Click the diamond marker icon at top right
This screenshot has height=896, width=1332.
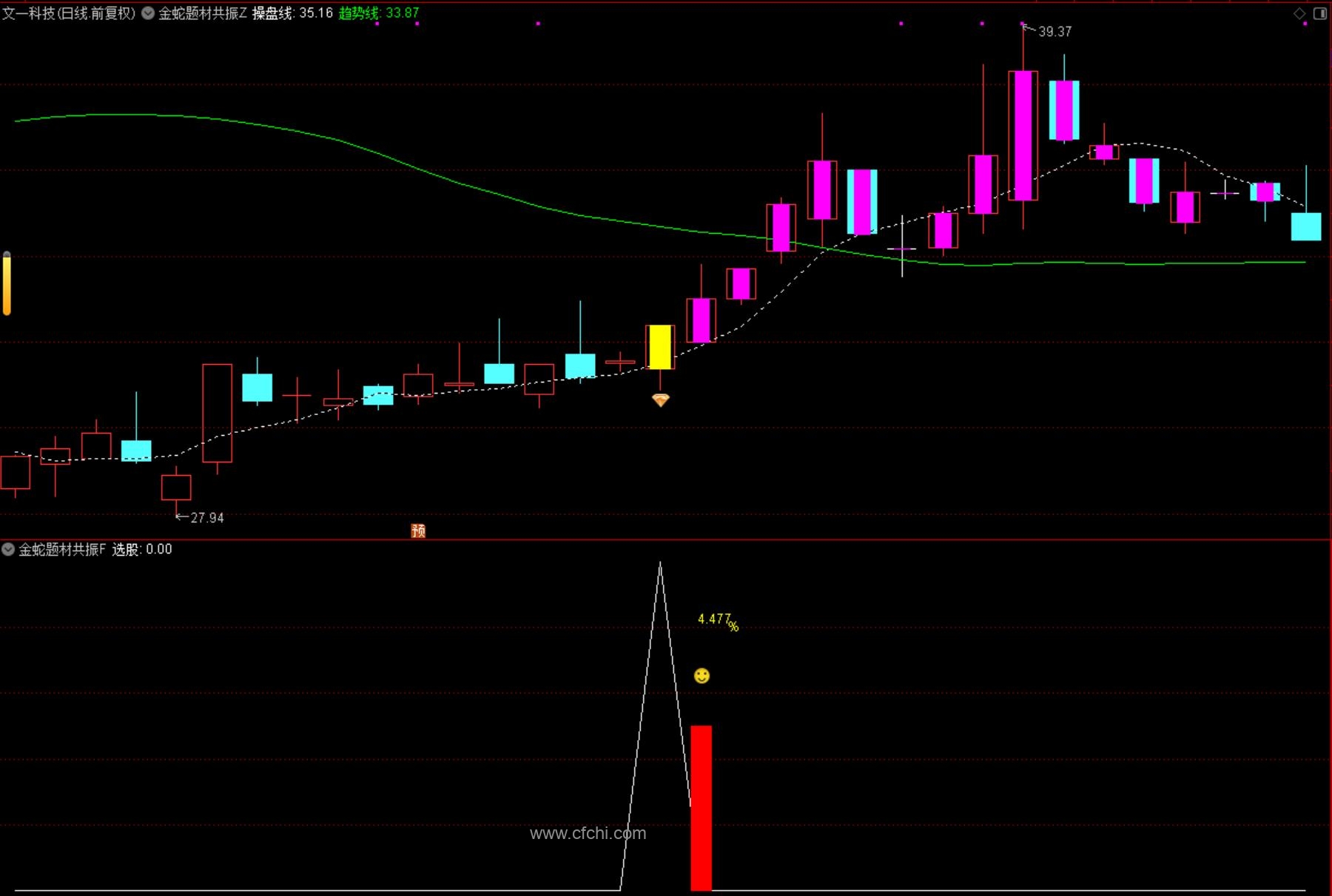(1299, 13)
